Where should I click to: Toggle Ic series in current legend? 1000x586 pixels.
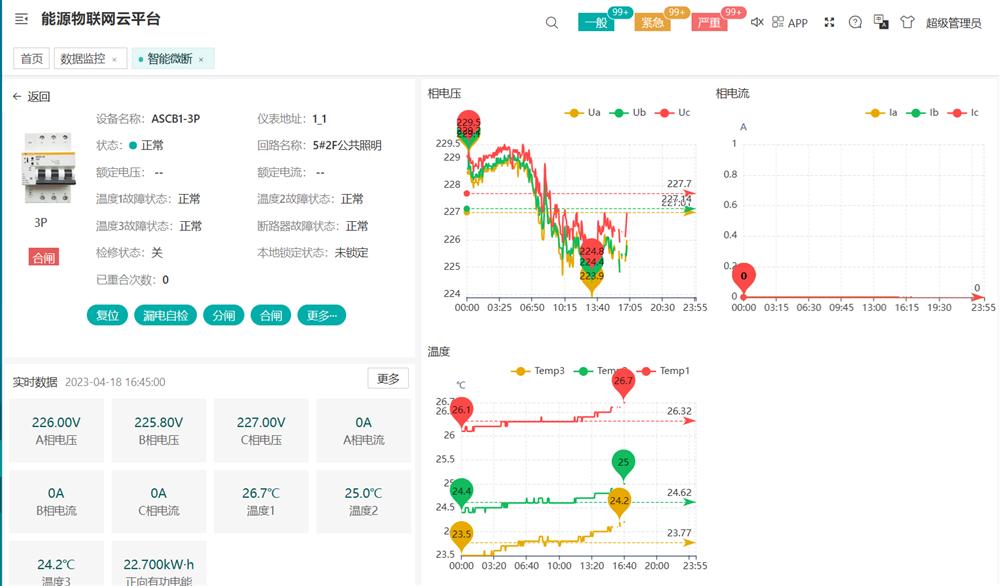[x=963, y=112]
